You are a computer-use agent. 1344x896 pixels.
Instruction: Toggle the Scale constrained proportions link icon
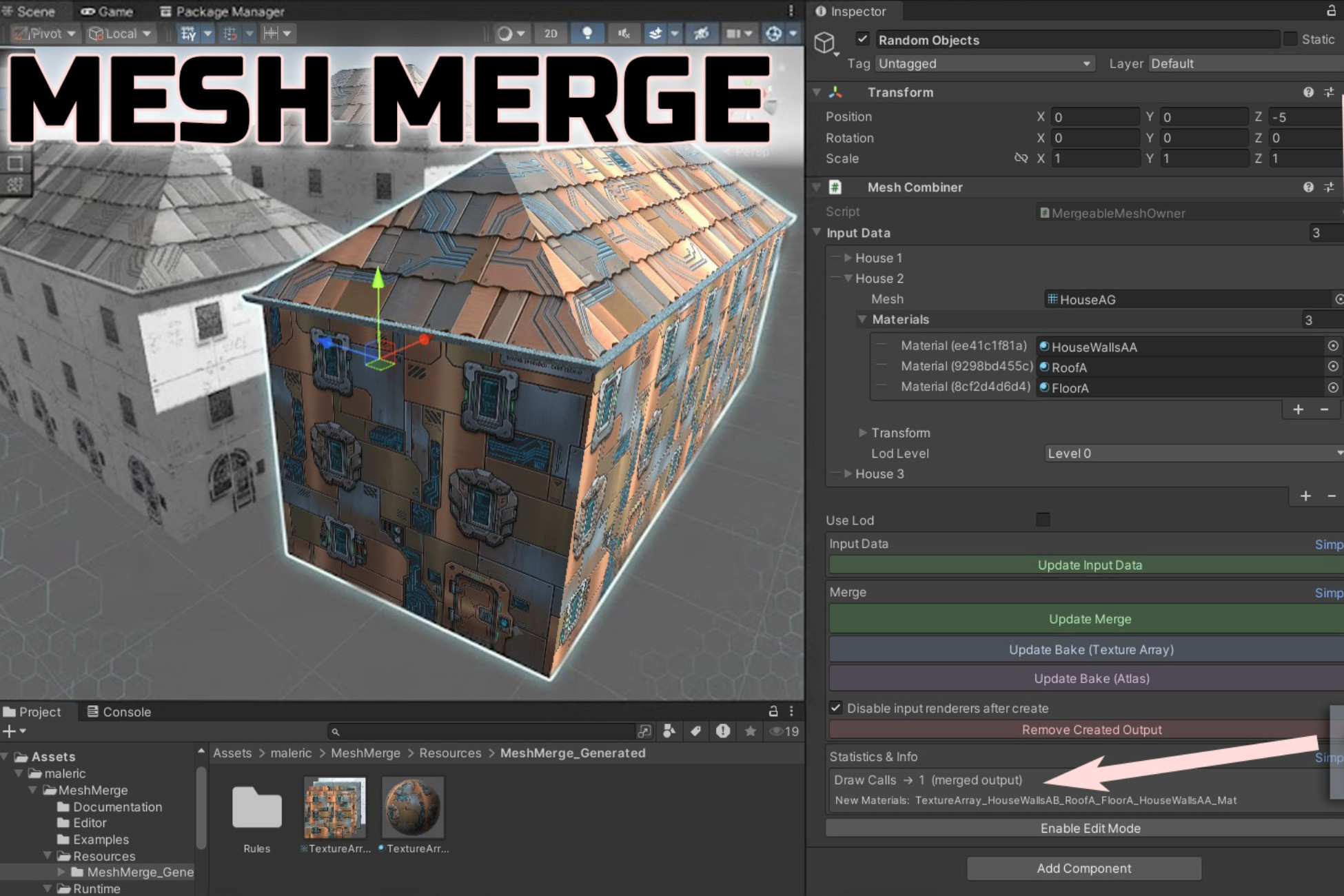1021,158
